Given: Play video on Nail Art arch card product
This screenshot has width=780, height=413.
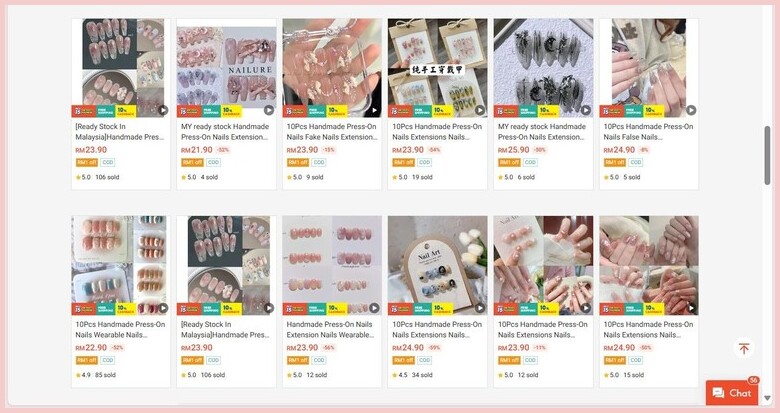Looking at the screenshot, I should click(480, 309).
